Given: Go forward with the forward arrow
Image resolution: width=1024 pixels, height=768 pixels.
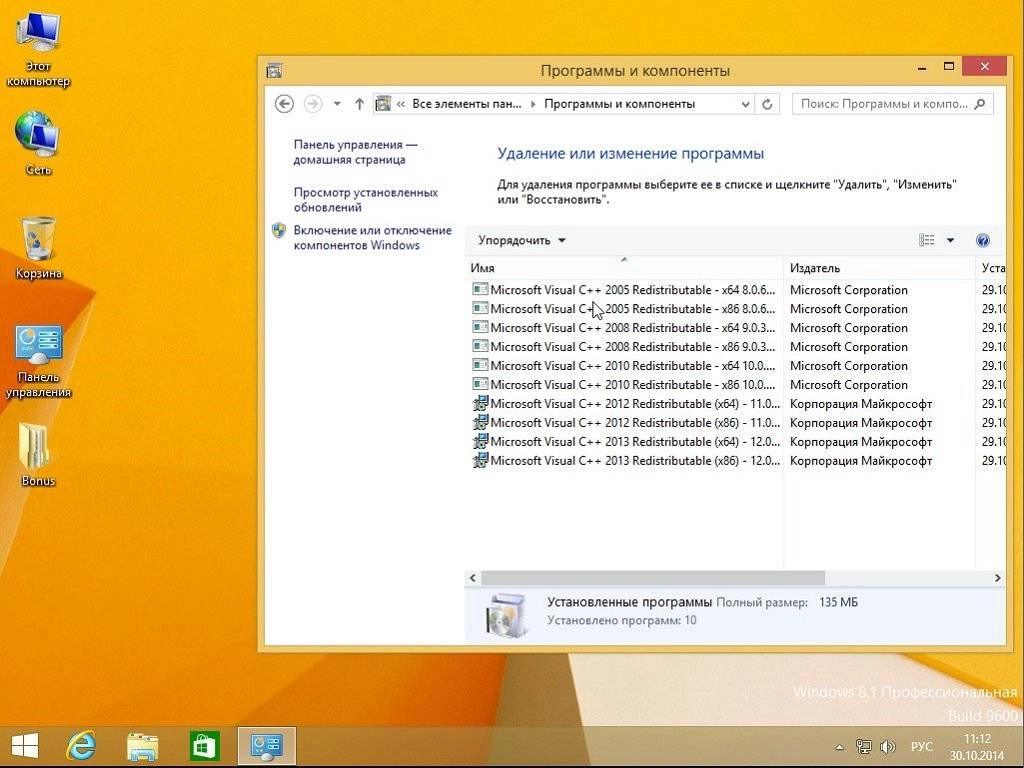Looking at the screenshot, I should pos(313,104).
